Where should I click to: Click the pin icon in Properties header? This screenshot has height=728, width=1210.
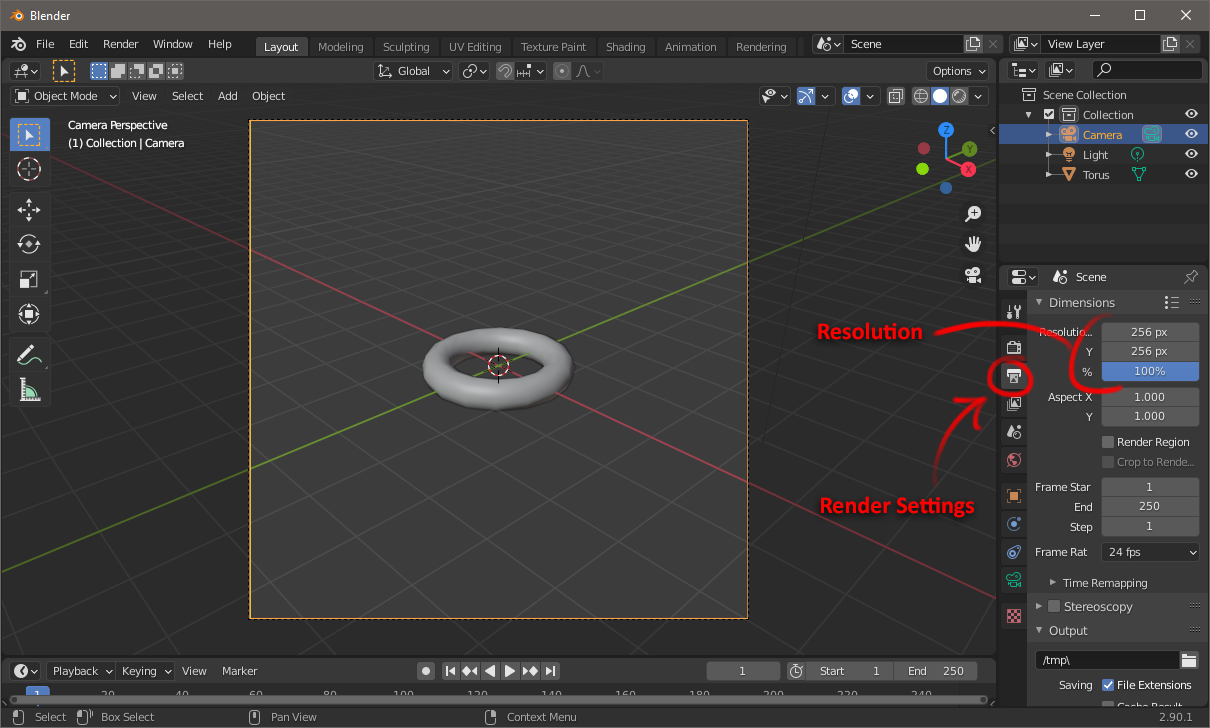click(1190, 277)
